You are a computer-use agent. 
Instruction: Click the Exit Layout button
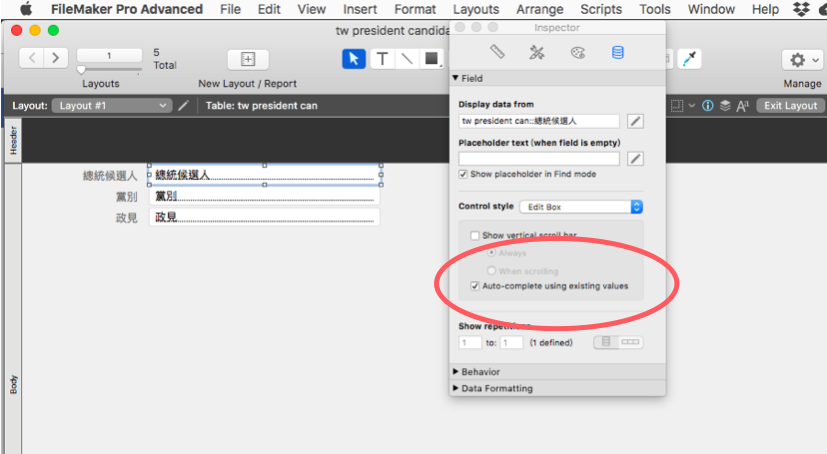coord(790,105)
